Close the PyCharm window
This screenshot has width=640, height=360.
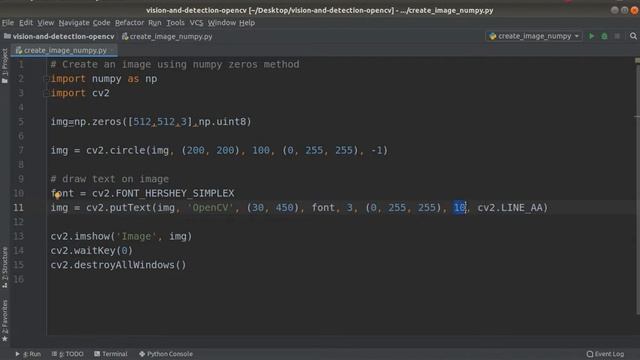[634, 11]
